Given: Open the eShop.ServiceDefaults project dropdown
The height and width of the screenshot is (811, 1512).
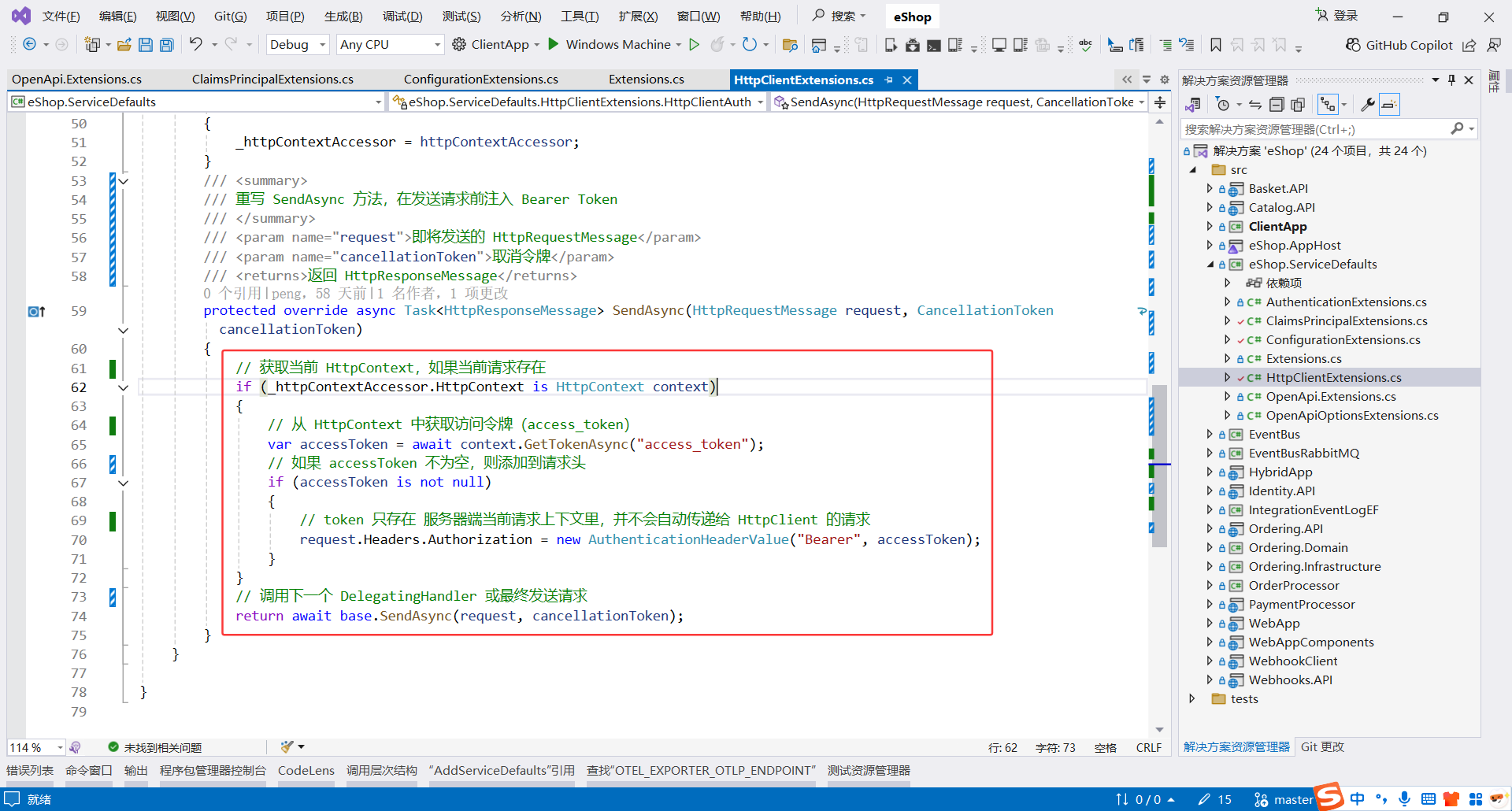Looking at the screenshot, I should (x=196, y=102).
